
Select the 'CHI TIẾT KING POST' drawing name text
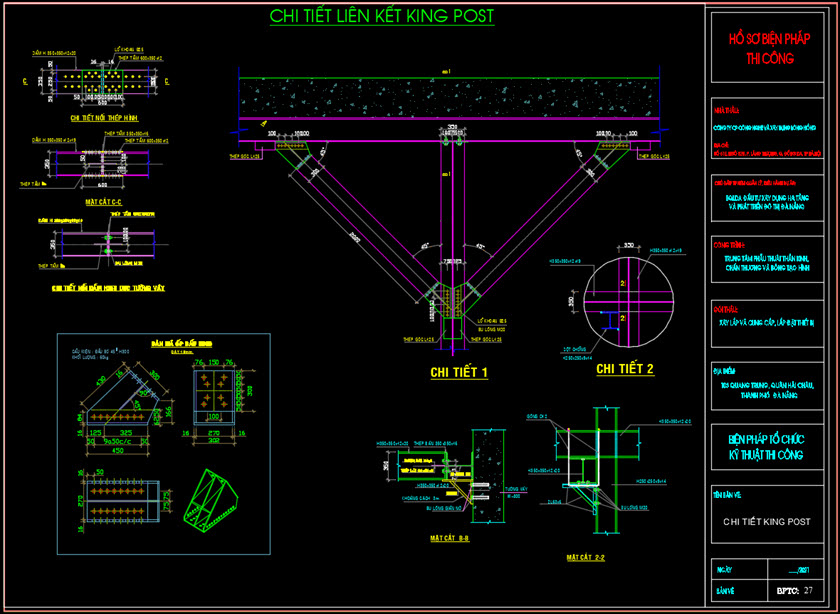click(768, 521)
